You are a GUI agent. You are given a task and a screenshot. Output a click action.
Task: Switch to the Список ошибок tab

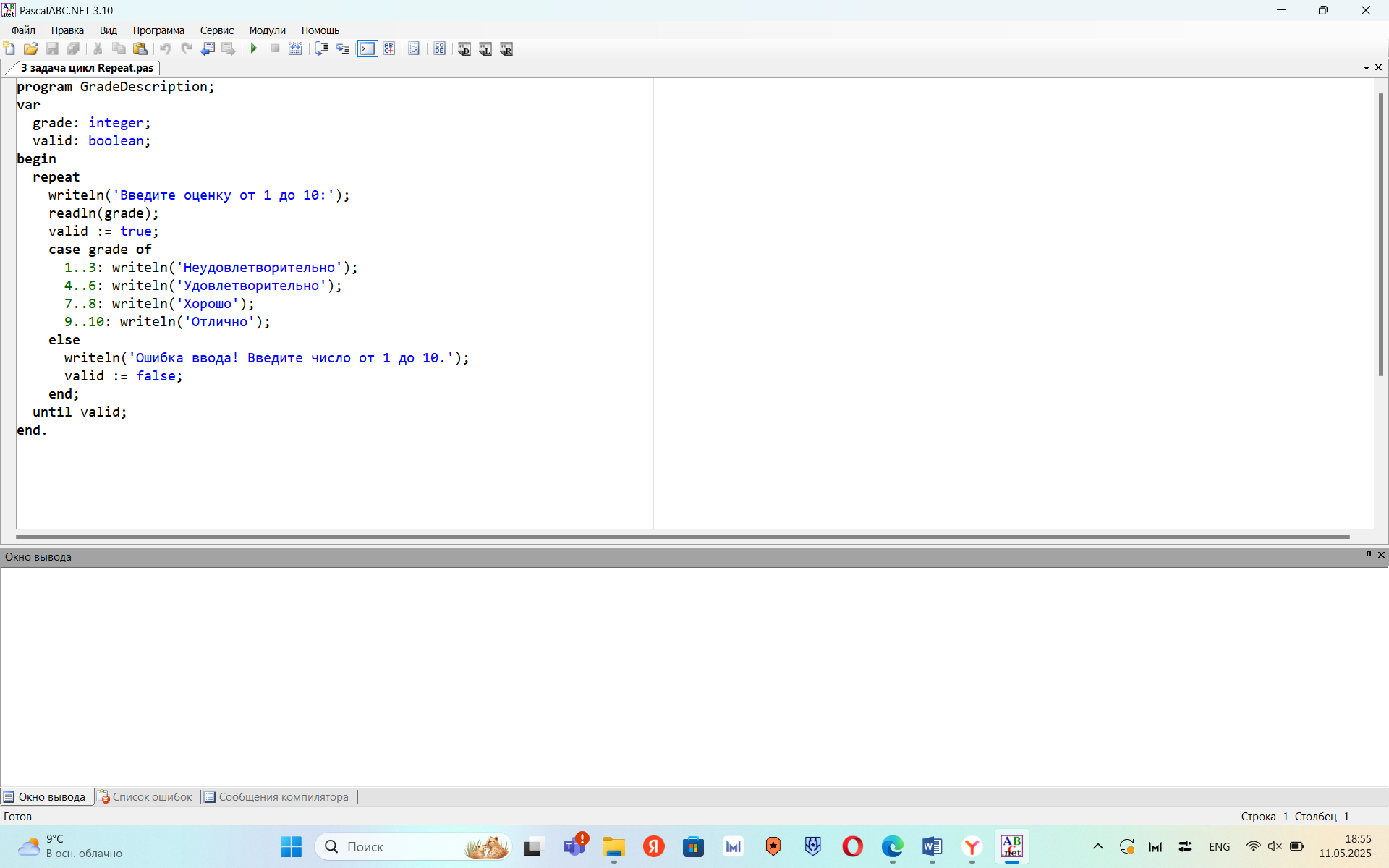click(145, 796)
